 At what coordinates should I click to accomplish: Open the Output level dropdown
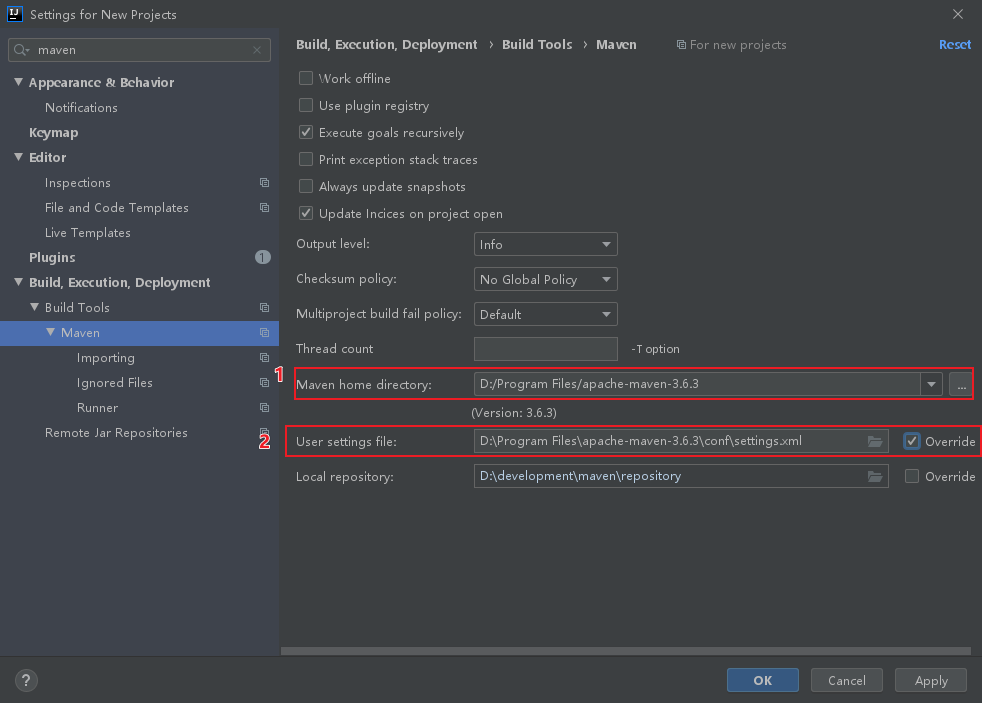coord(545,244)
